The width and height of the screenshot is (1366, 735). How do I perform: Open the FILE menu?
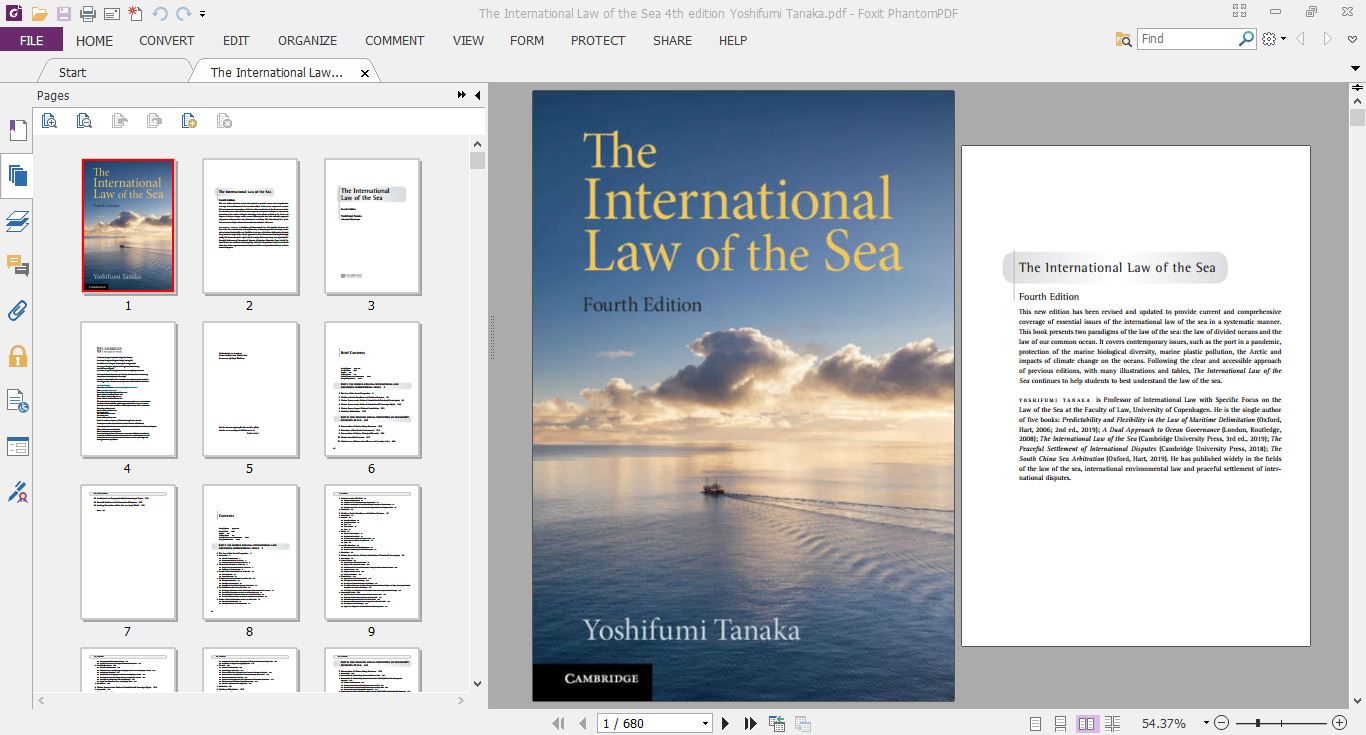point(31,40)
